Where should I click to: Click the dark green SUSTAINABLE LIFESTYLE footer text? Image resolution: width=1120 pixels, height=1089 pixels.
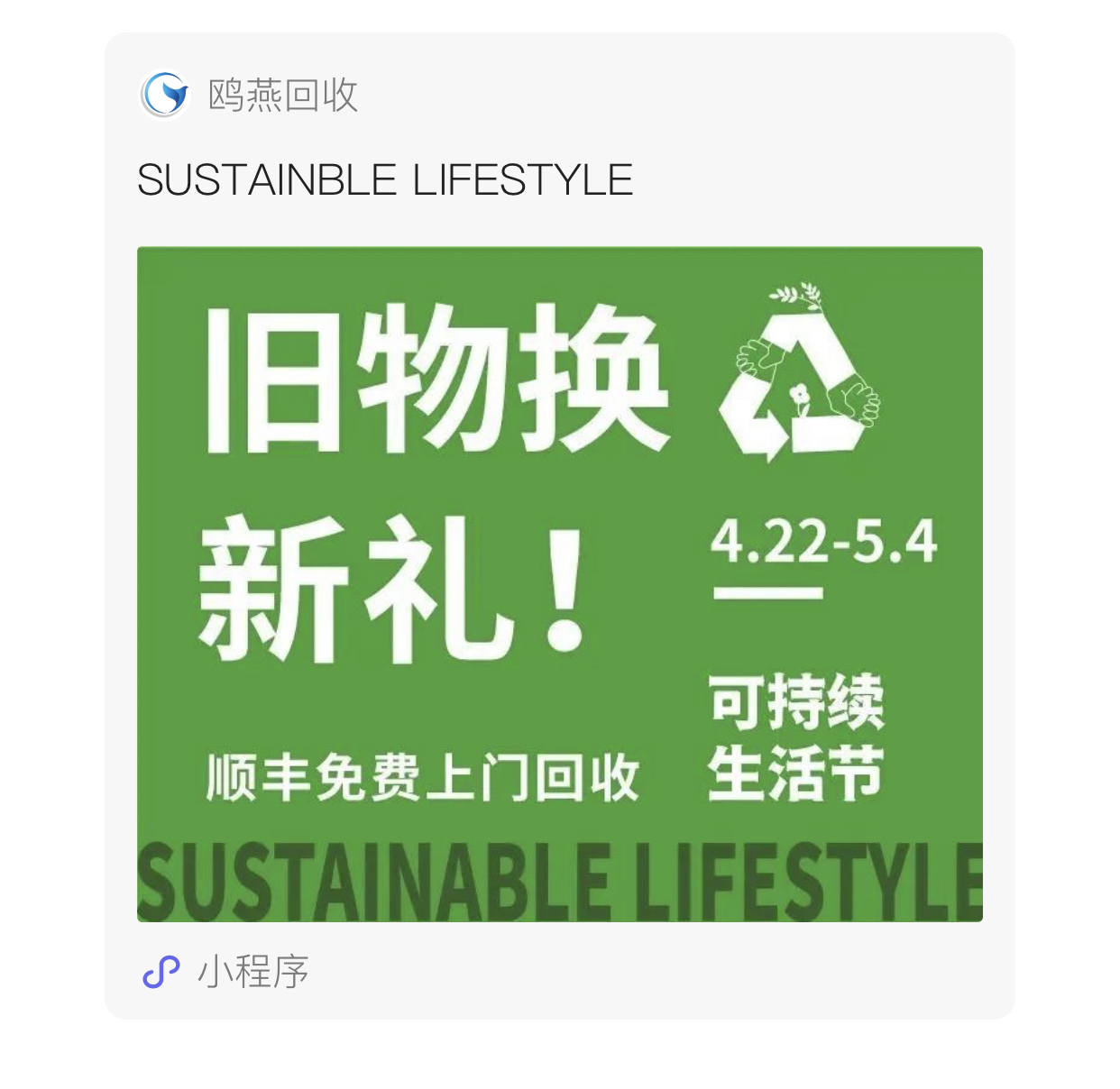(560, 881)
